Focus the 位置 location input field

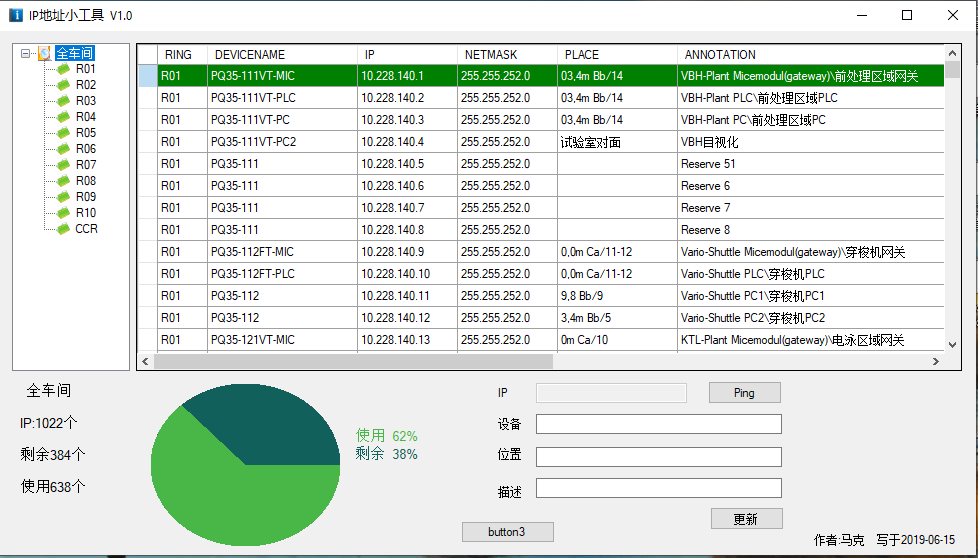(x=659, y=456)
